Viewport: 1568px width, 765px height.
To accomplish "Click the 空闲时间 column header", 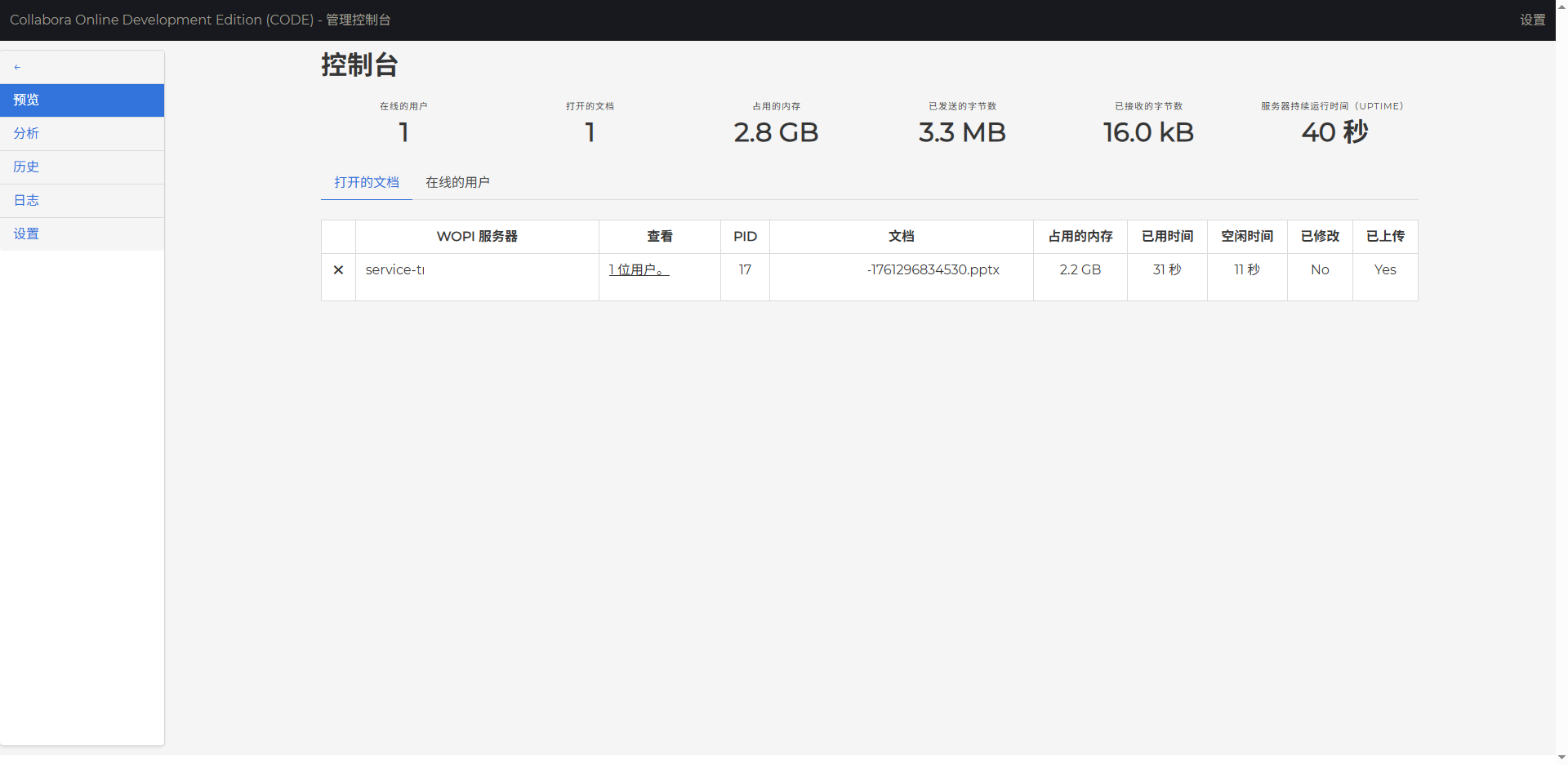I will (1247, 237).
